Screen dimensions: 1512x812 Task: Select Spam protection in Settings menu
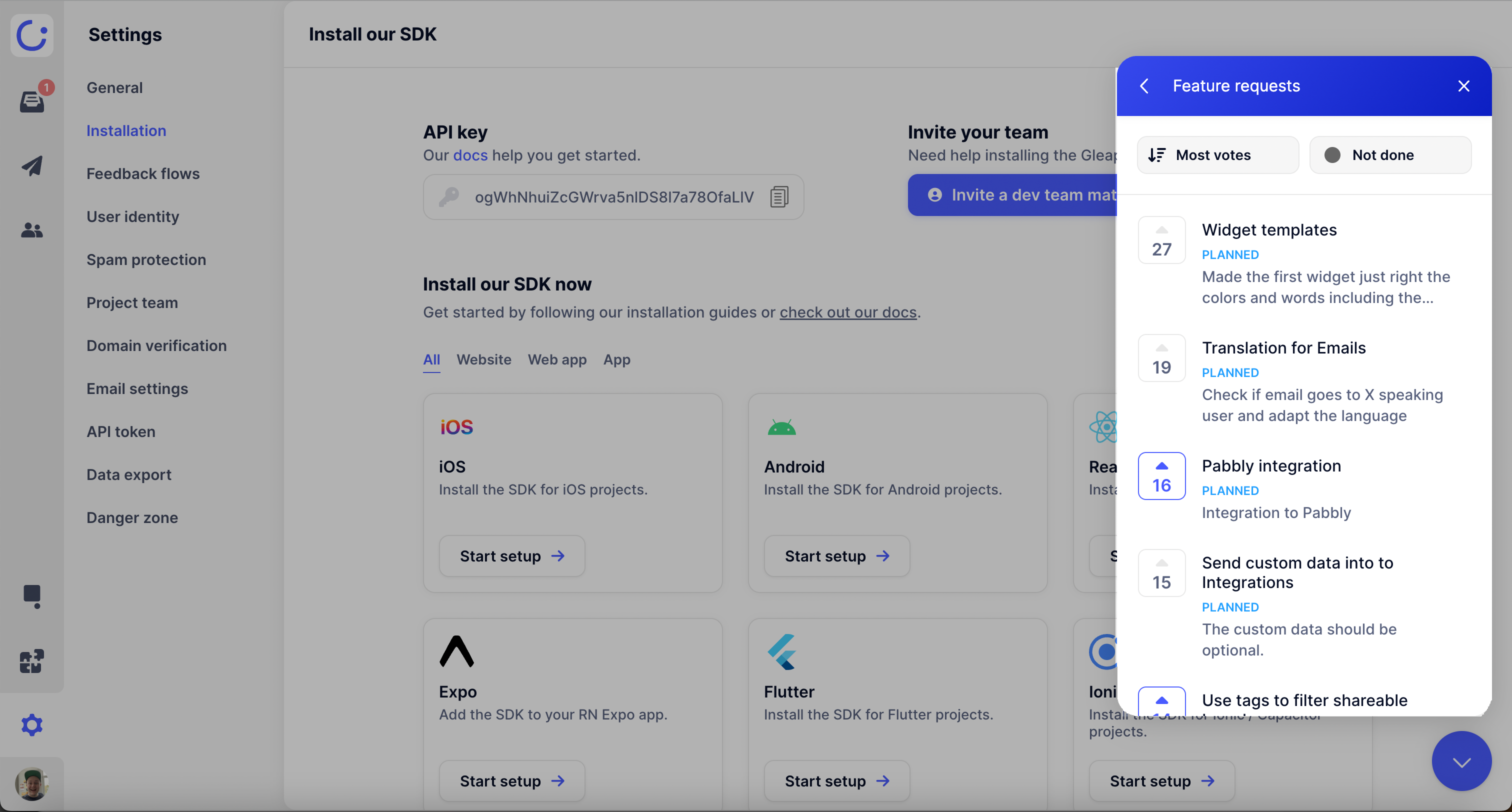[x=146, y=259]
